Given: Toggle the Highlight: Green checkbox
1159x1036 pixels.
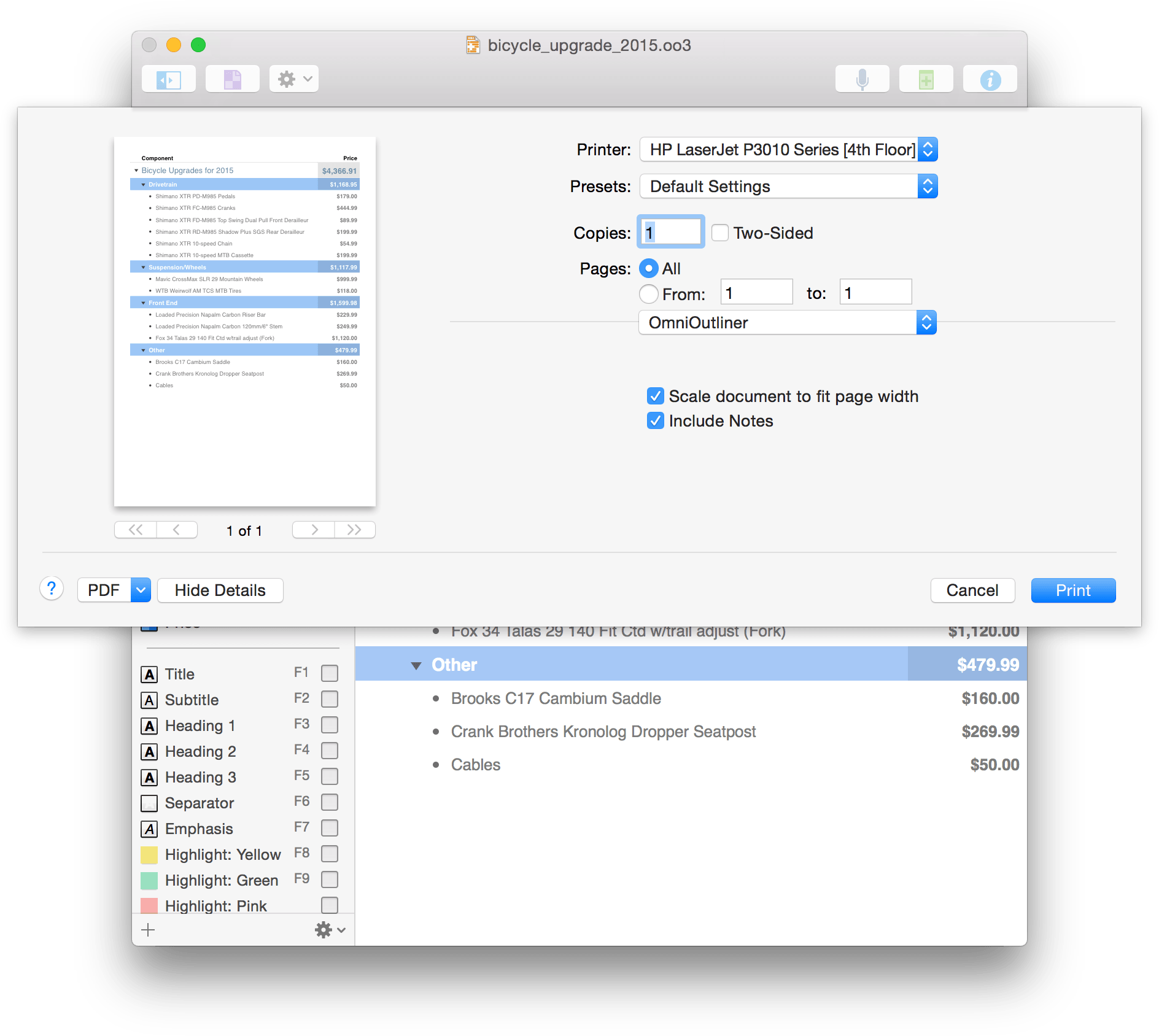Looking at the screenshot, I should click(x=330, y=879).
